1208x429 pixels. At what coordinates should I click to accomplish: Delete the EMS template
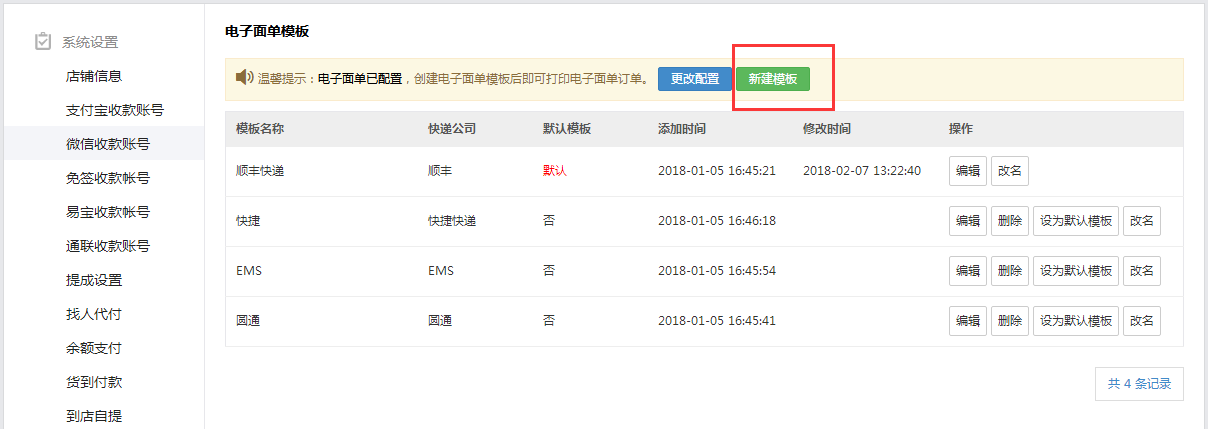1010,271
